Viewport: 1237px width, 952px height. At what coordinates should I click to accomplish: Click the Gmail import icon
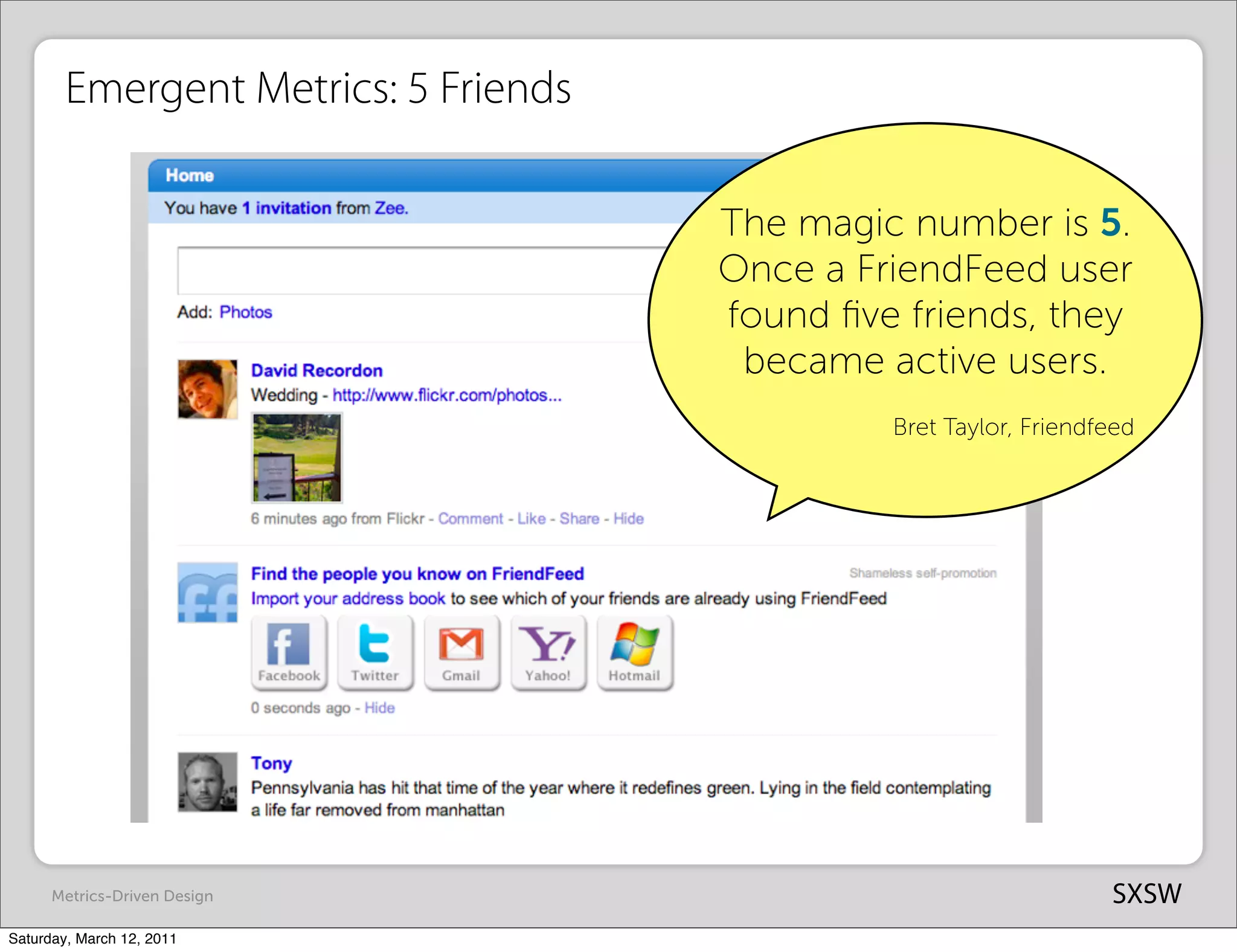pos(461,652)
